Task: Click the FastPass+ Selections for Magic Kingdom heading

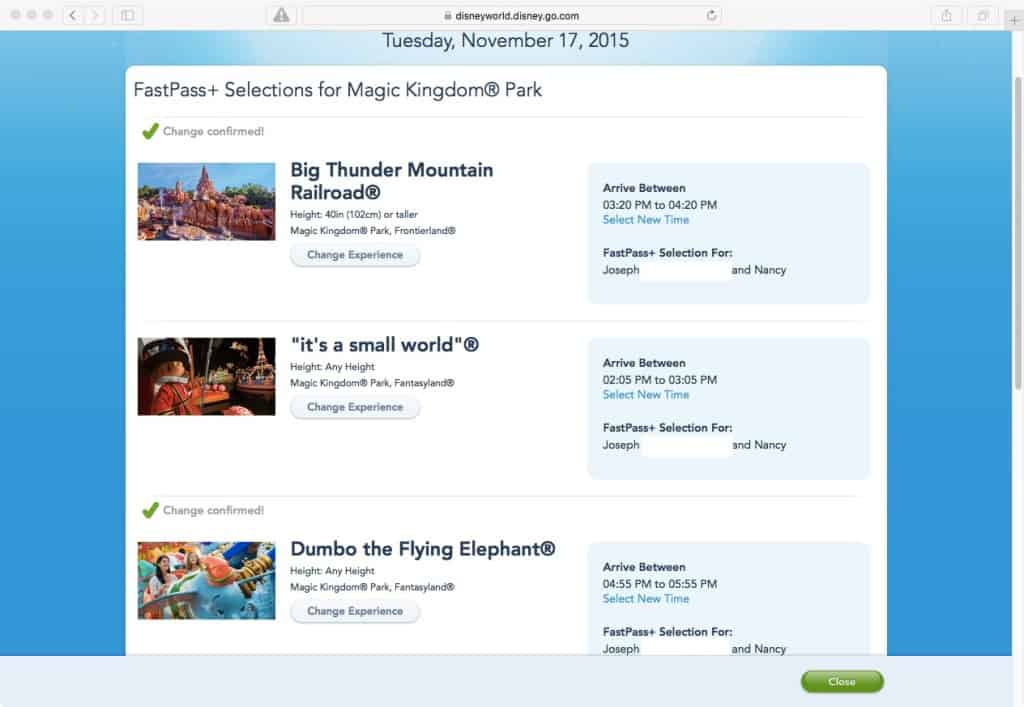Action: click(338, 89)
